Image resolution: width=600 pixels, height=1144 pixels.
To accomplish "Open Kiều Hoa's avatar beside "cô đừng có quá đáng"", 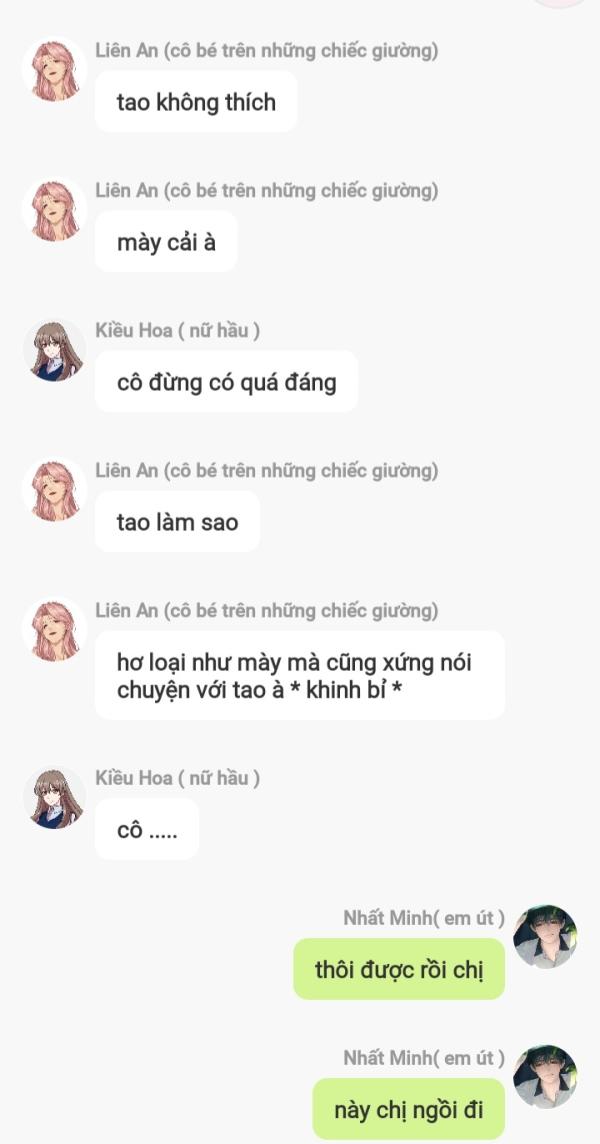I will [54, 350].
